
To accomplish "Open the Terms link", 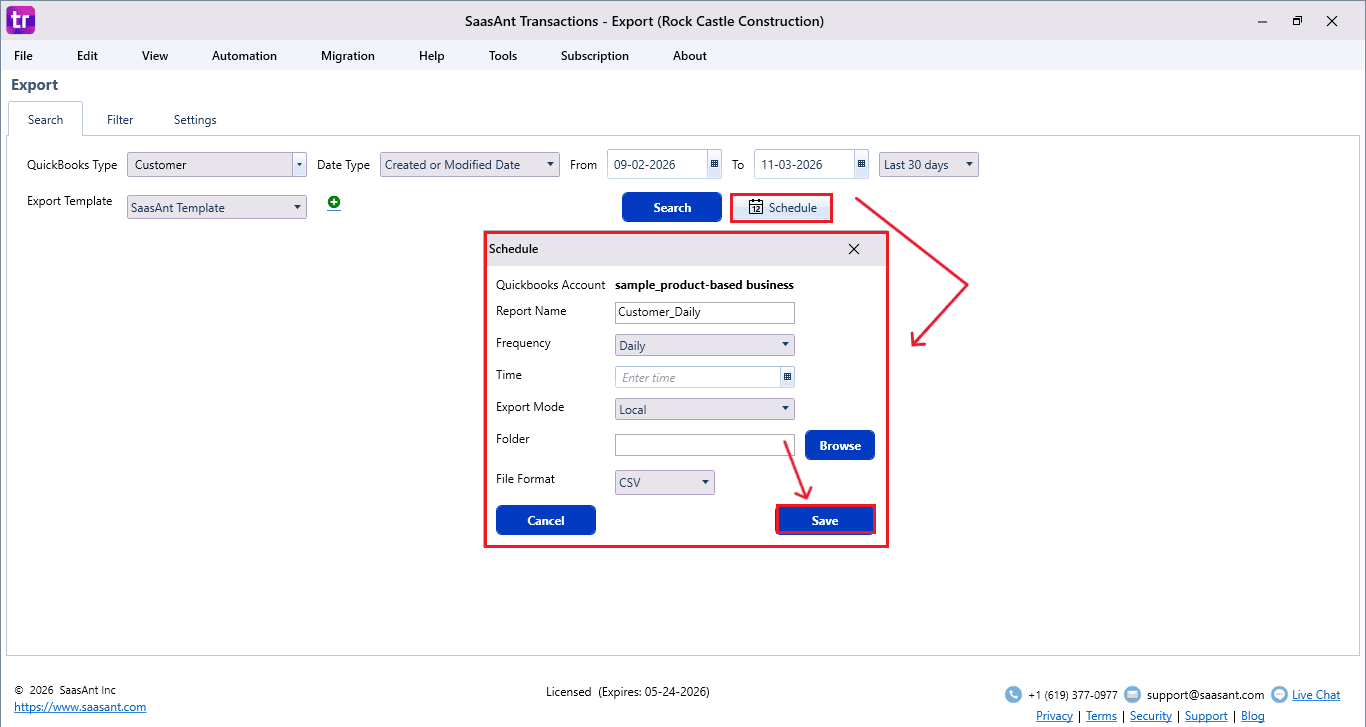I will (x=1101, y=716).
